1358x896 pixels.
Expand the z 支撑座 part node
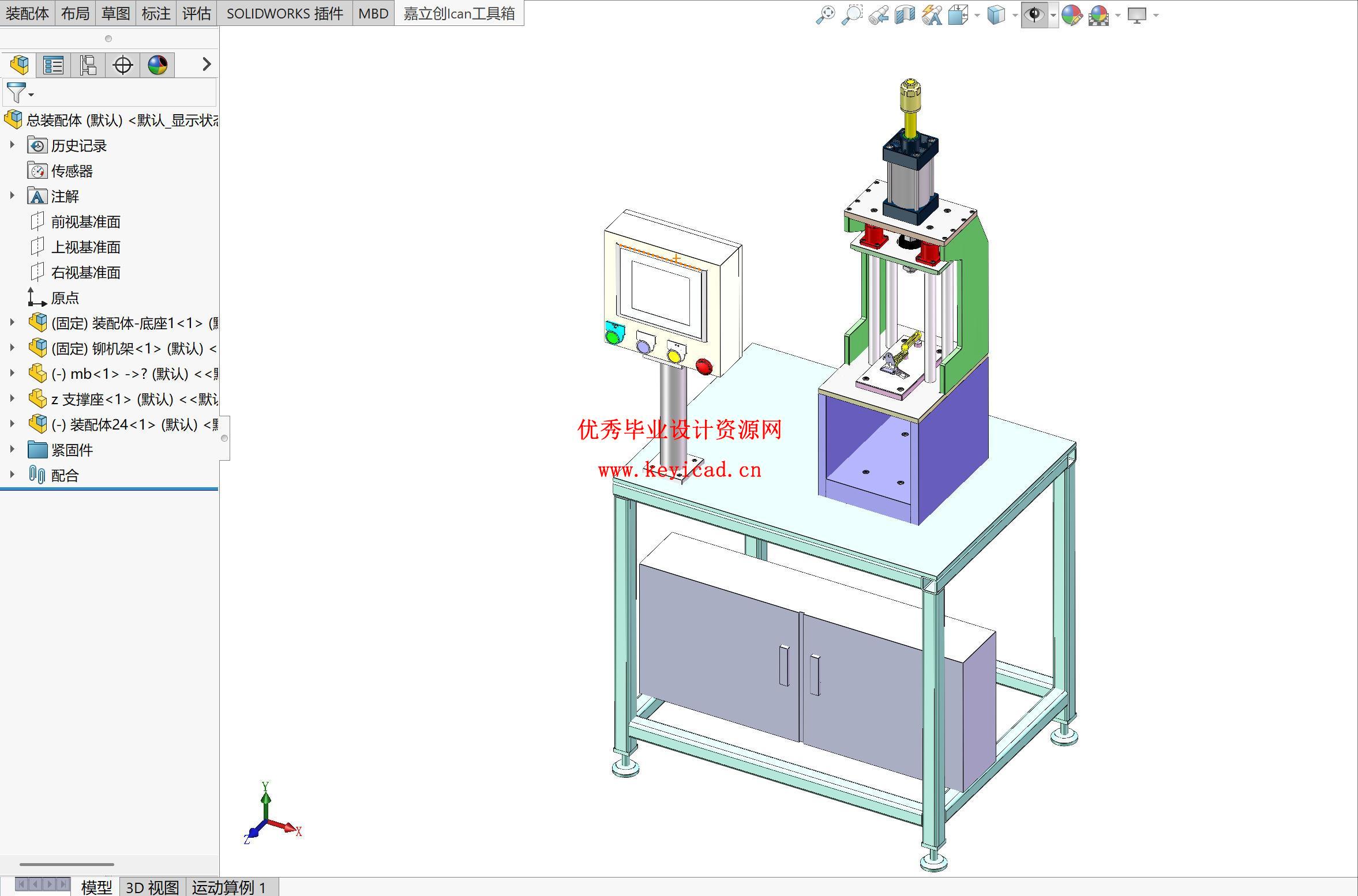(12, 398)
